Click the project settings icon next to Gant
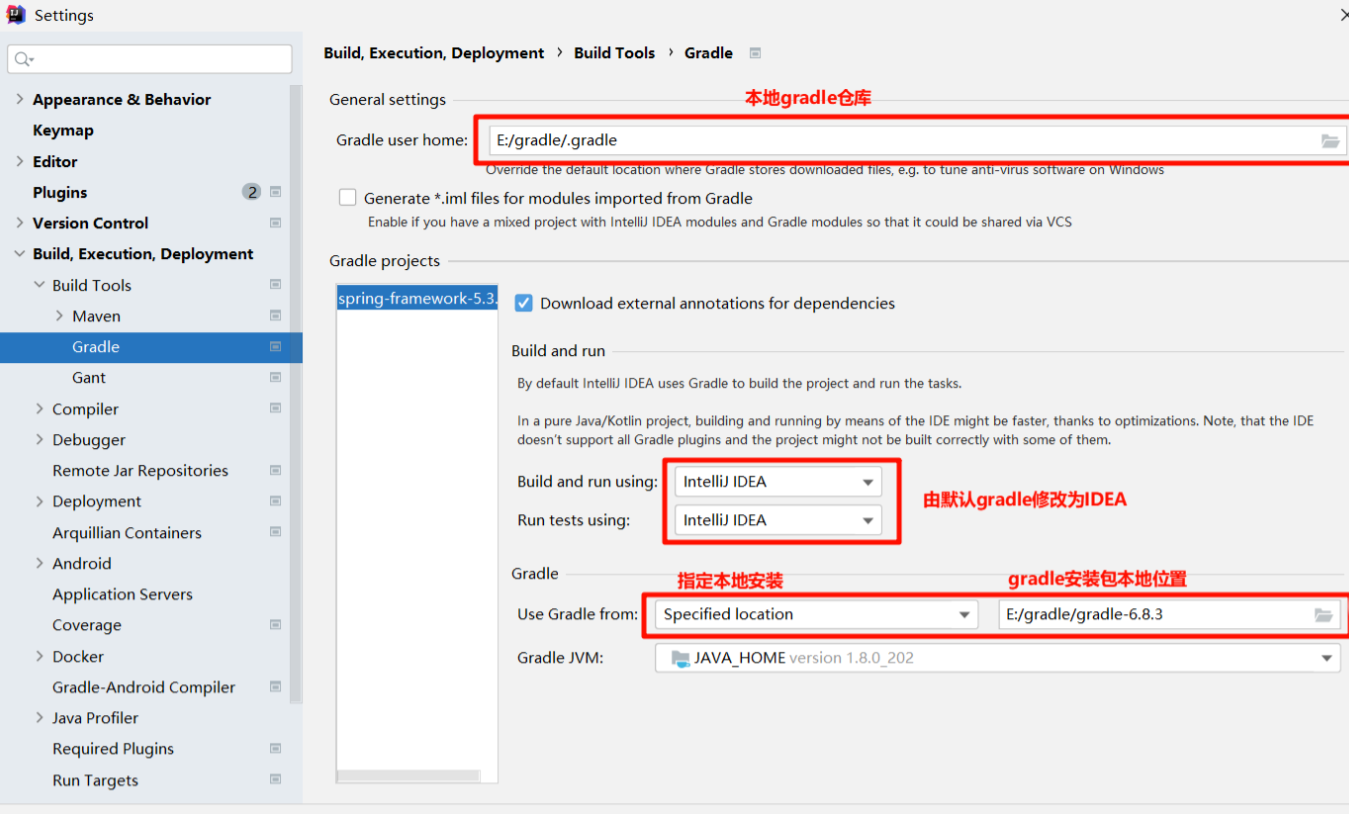The height and width of the screenshot is (814, 1349). 276,378
